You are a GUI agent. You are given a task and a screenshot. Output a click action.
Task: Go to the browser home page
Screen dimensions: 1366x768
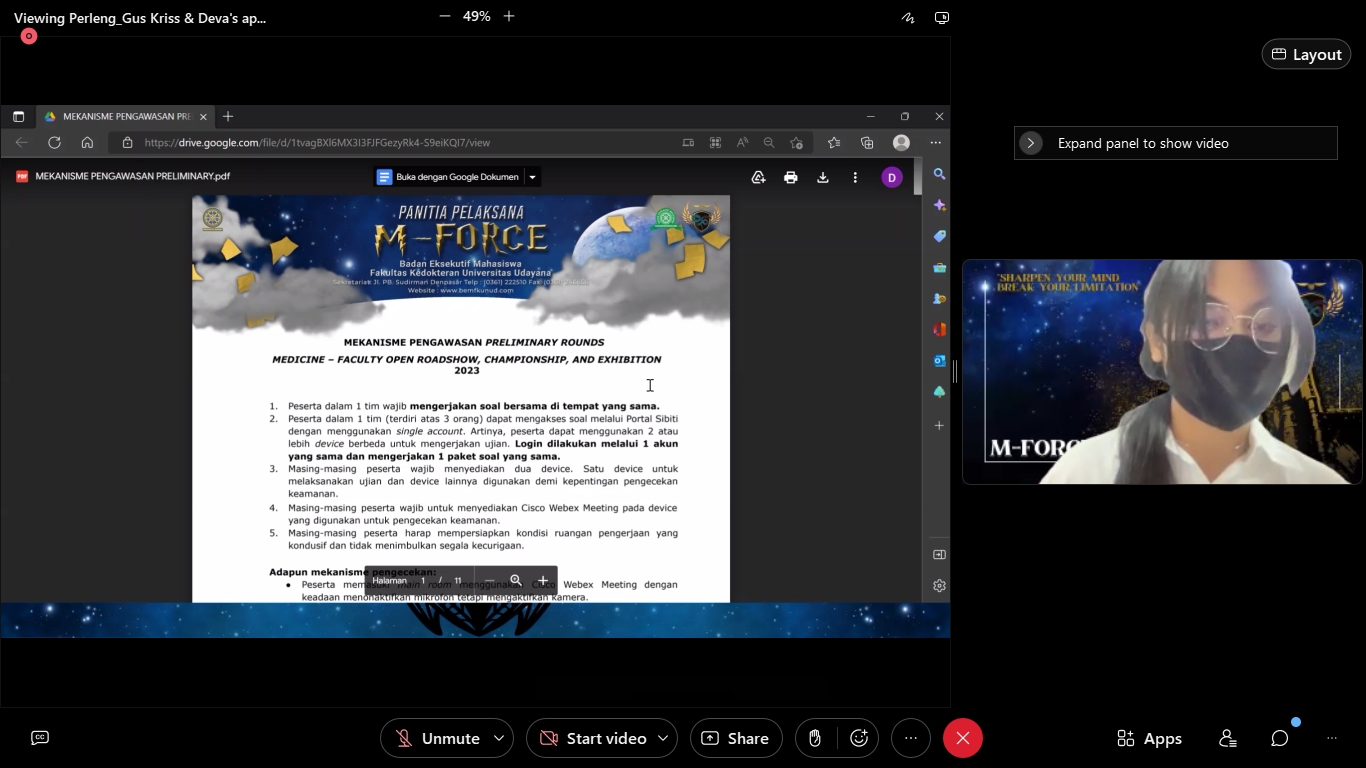click(87, 143)
